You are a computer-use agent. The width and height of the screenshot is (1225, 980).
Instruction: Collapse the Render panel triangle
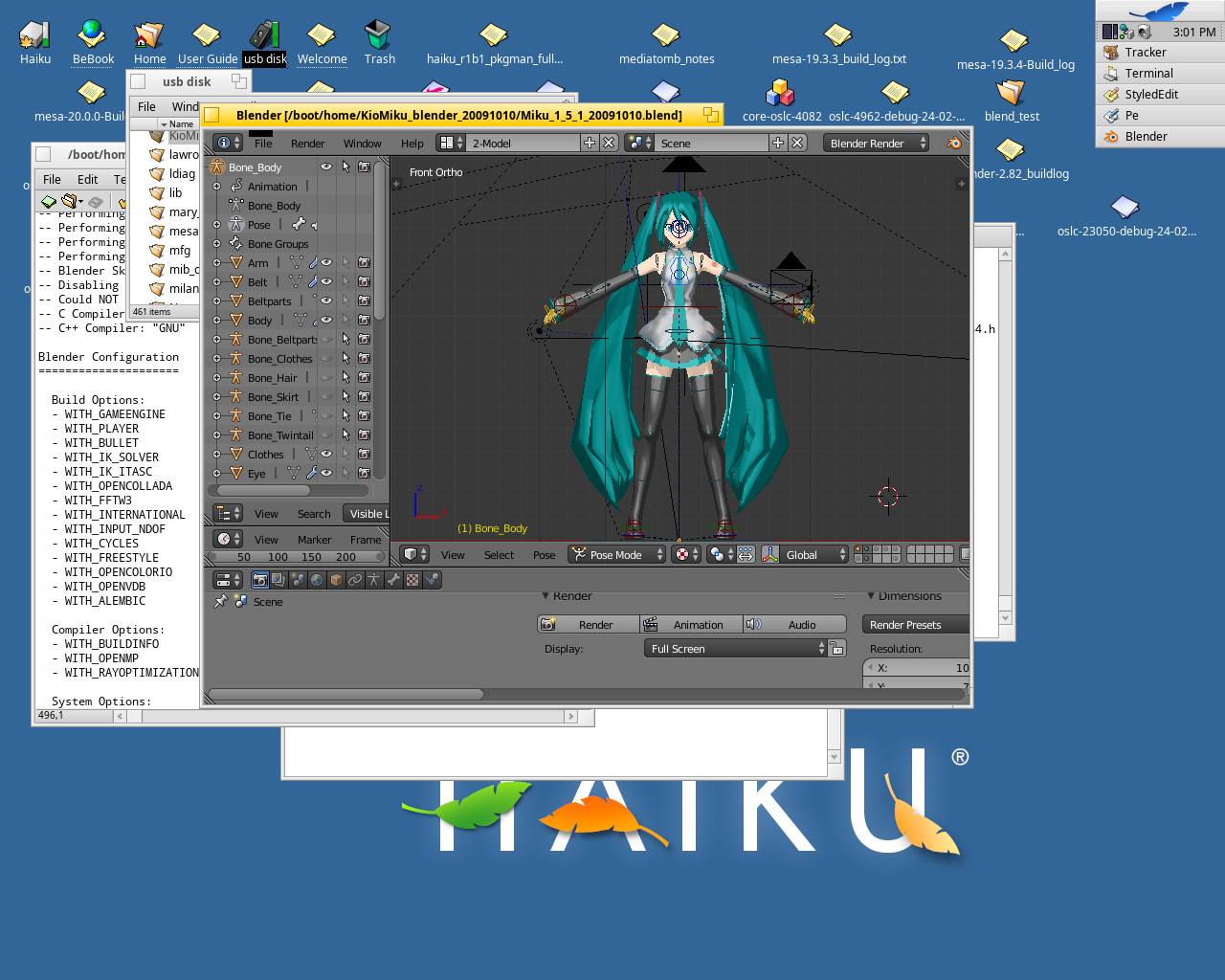pyautogui.click(x=546, y=596)
